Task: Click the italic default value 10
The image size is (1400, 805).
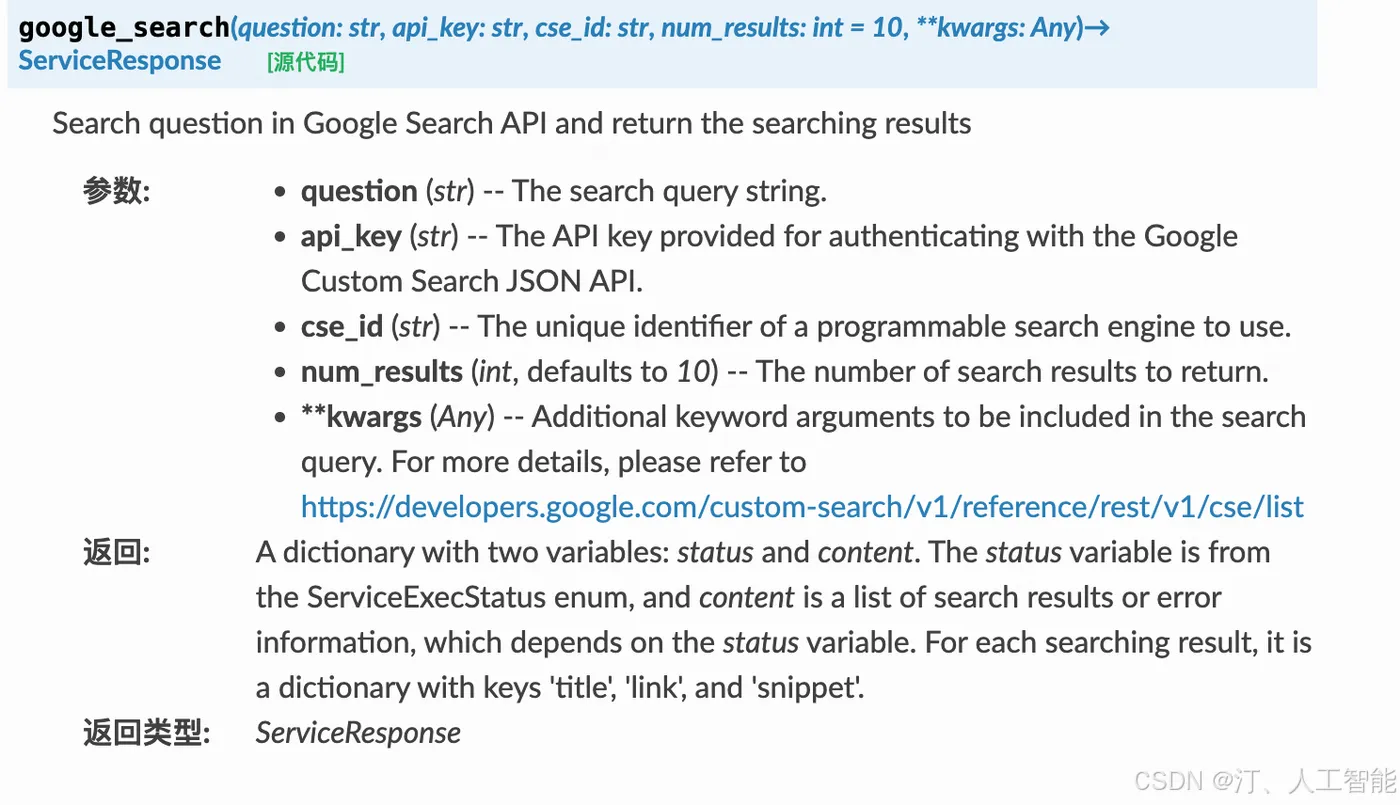Action: click(x=692, y=372)
